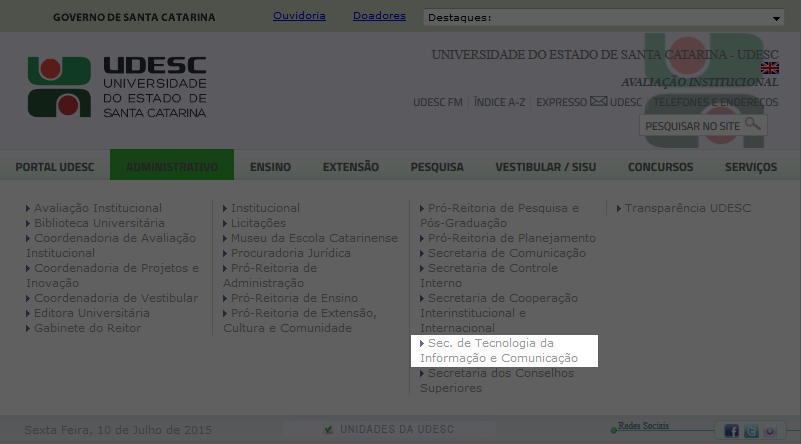Open Avaliação Institucional header link
801x444 pixels.
click(700, 82)
